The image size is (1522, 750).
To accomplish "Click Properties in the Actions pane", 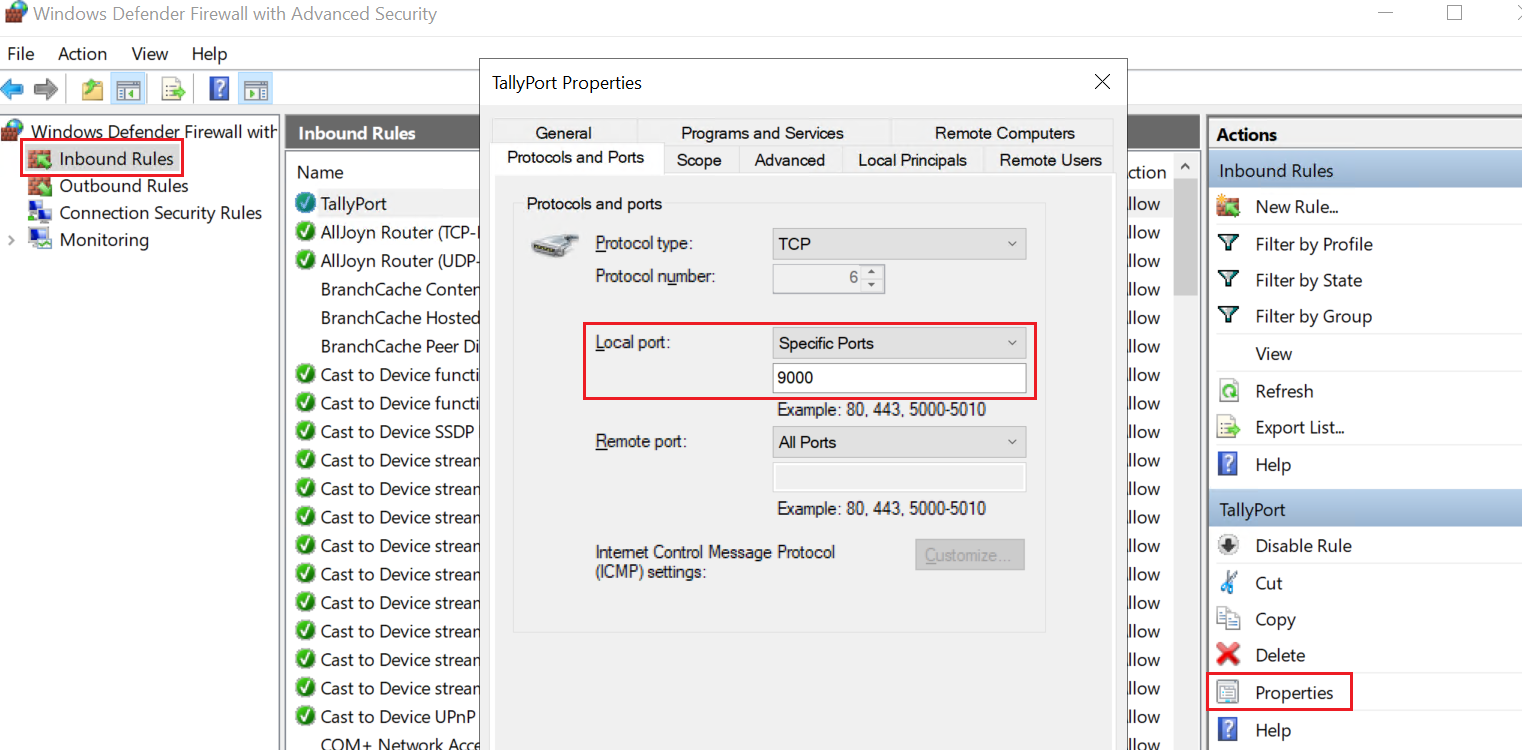I will click(x=1294, y=693).
